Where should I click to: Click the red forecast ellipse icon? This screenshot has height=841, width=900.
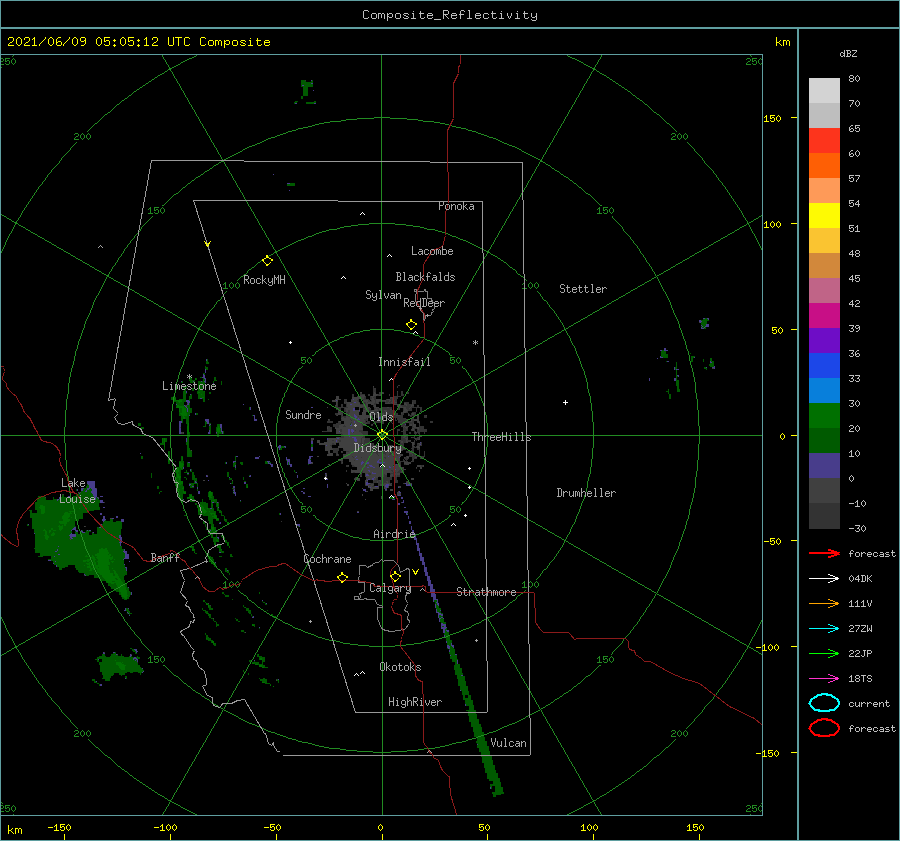point(824,728)
